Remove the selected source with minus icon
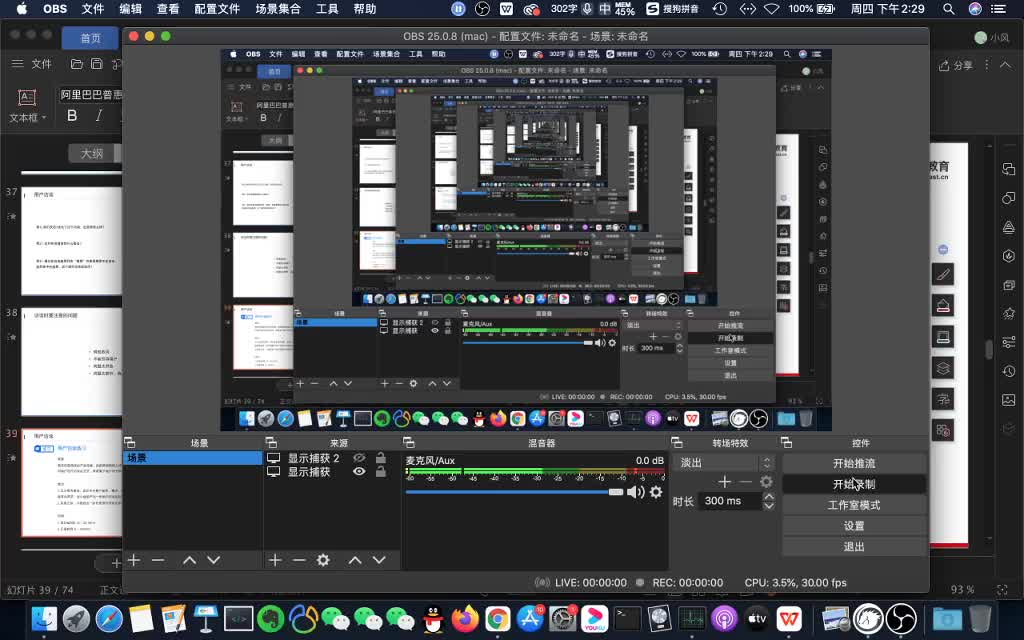Image resolution: width=1024 pixels, height=640 pixels. [299, 560]
